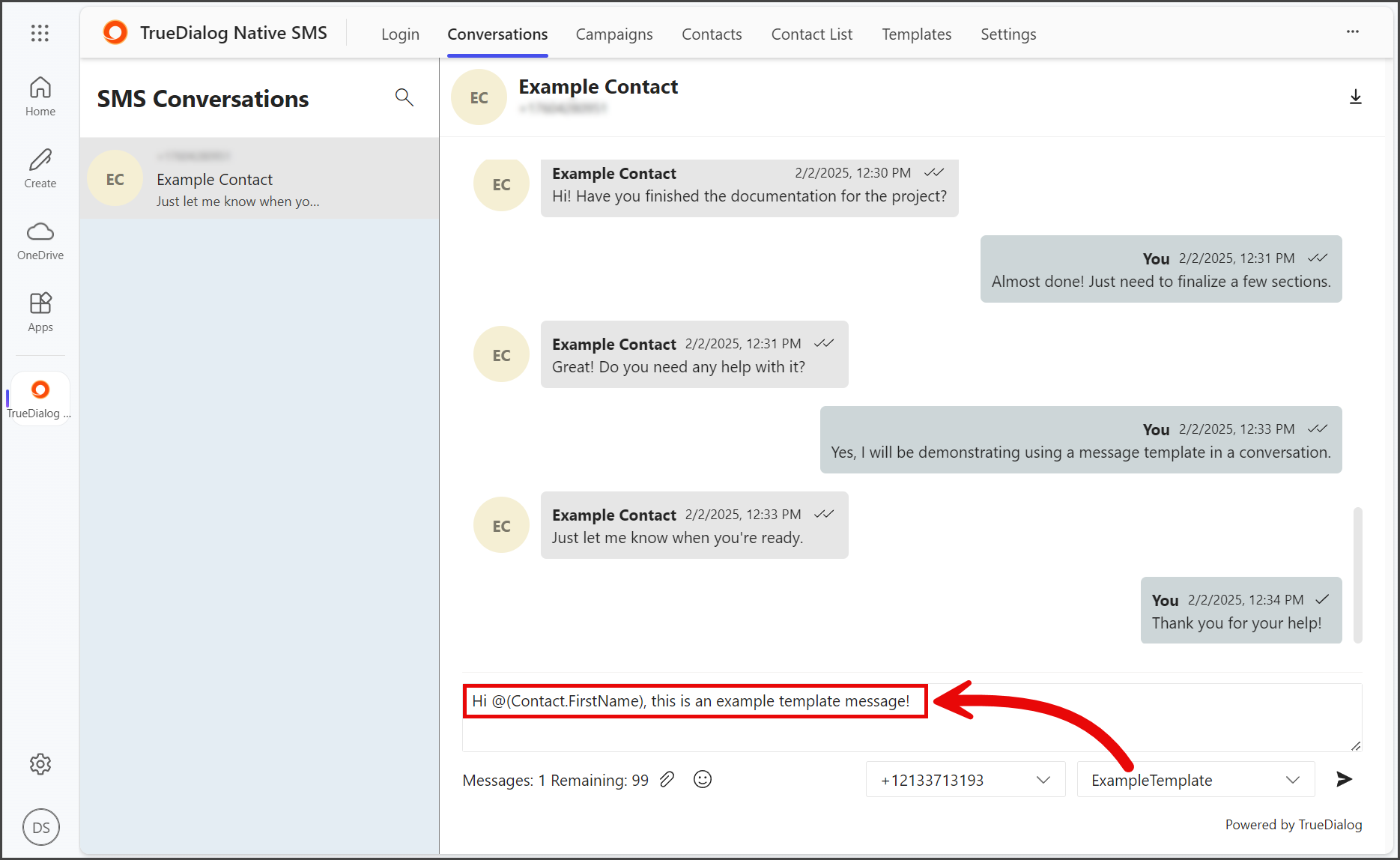Click the search conversations magnifier icon
This screenshot has height=860, width=1400.
click(x=404, y=97)
